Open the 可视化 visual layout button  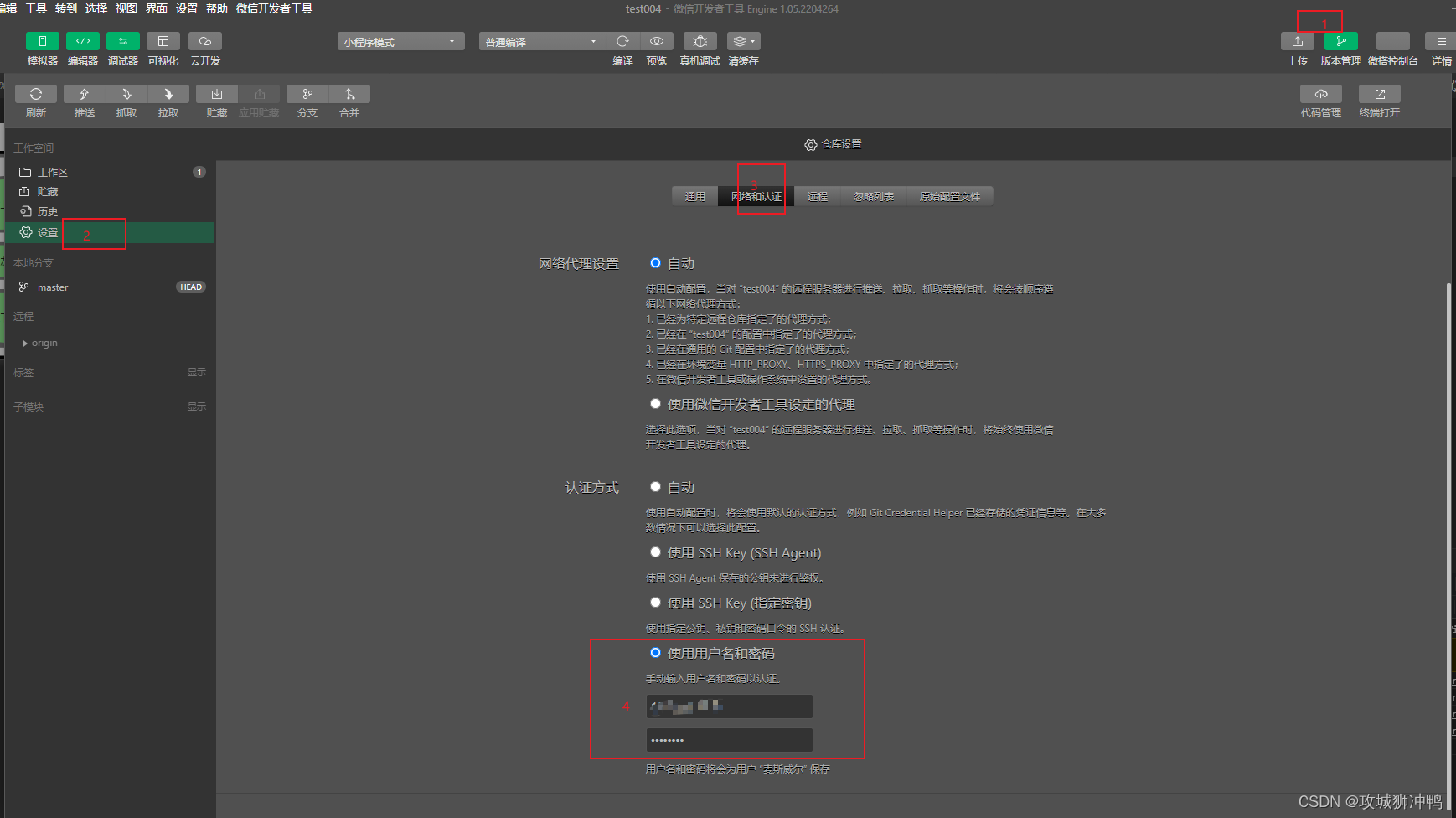(x=163, y=41)
